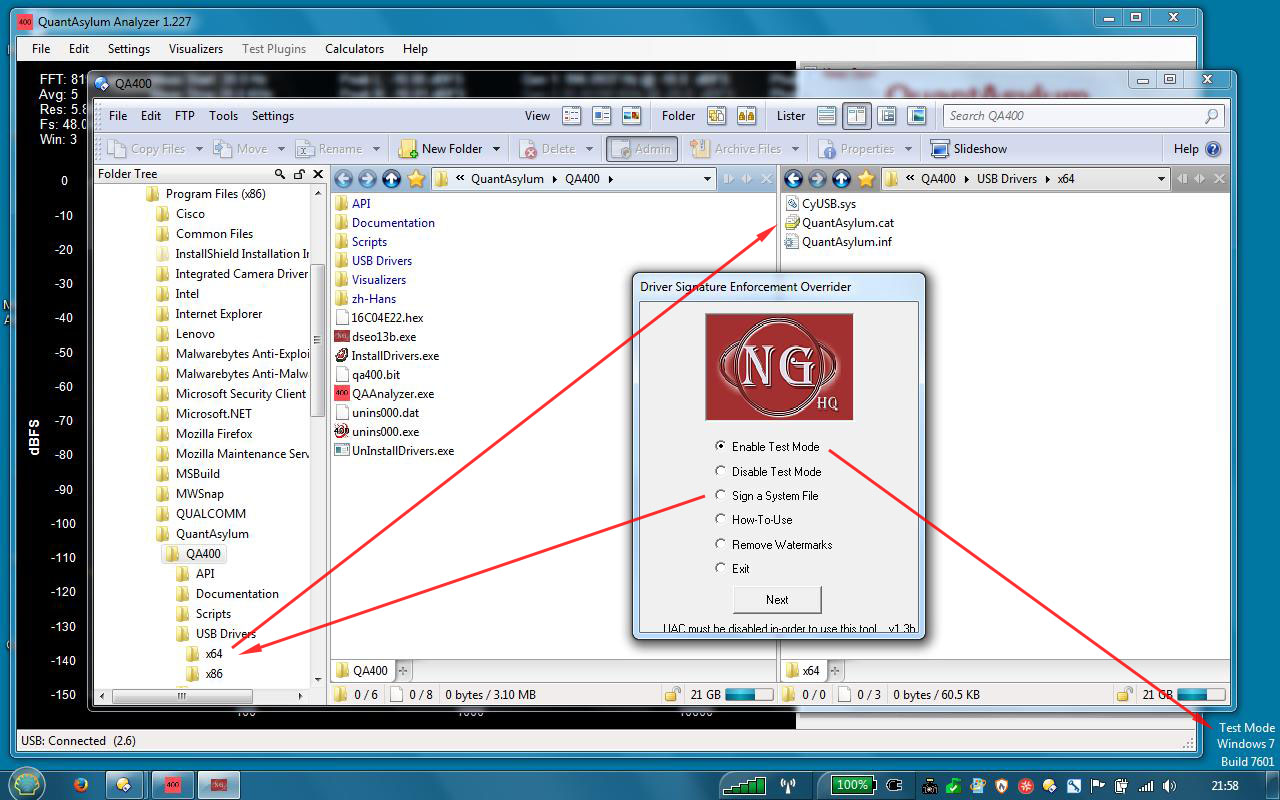The height and width of the screenshot is (800, 1280).
Task: Open Calculators menu in Analyzer window
Action: point(354,48)
